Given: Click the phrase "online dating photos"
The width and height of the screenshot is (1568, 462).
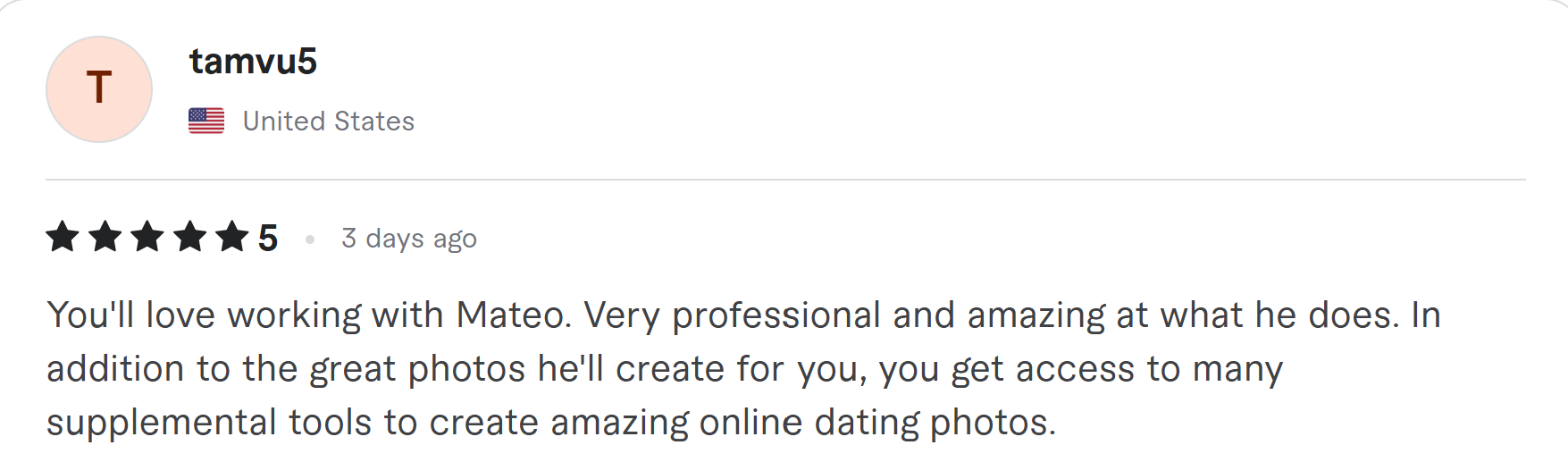Looking at the screenshot, I should [x=876, y=423].
